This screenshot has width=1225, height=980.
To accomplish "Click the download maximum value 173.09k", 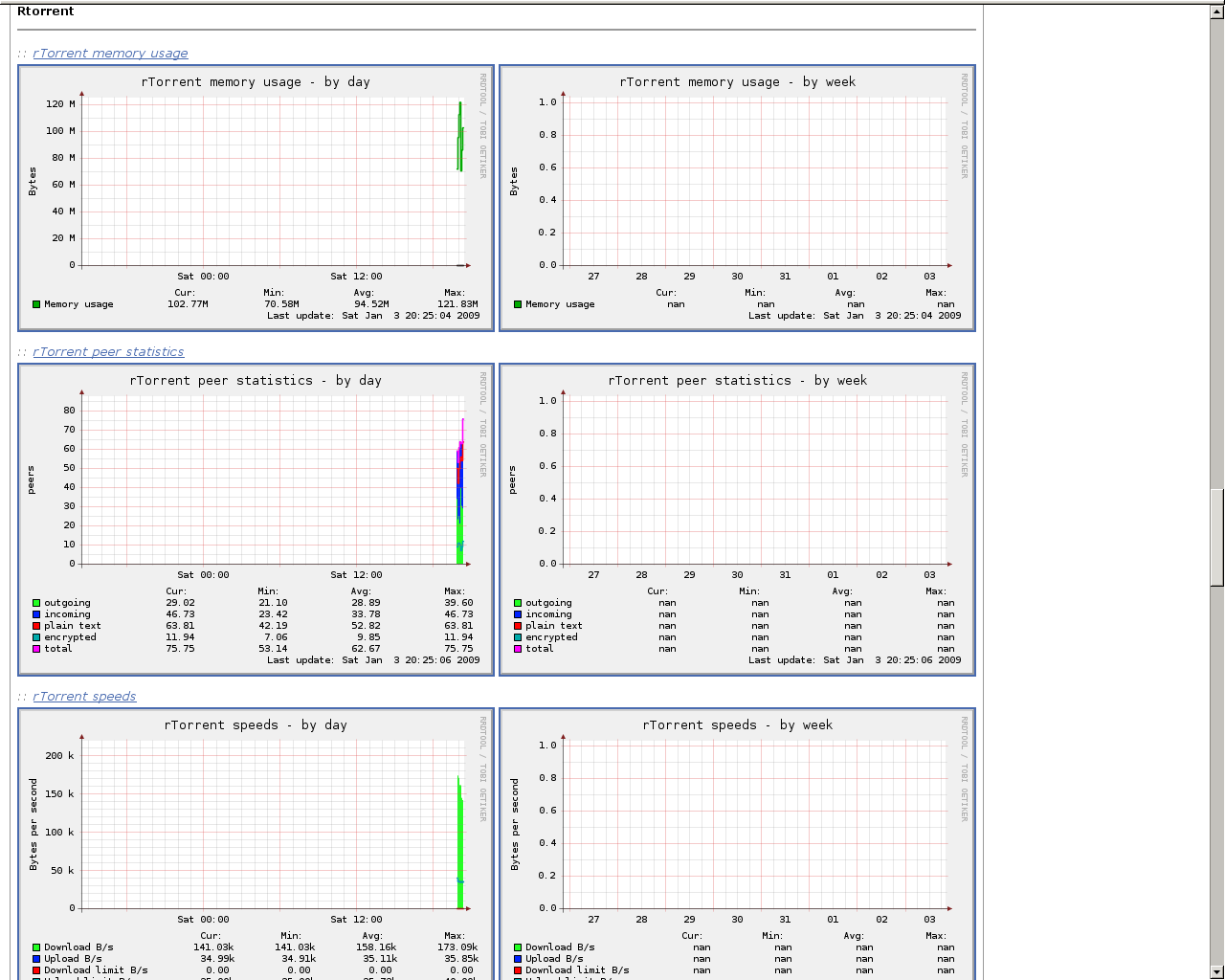I will 457,947.
